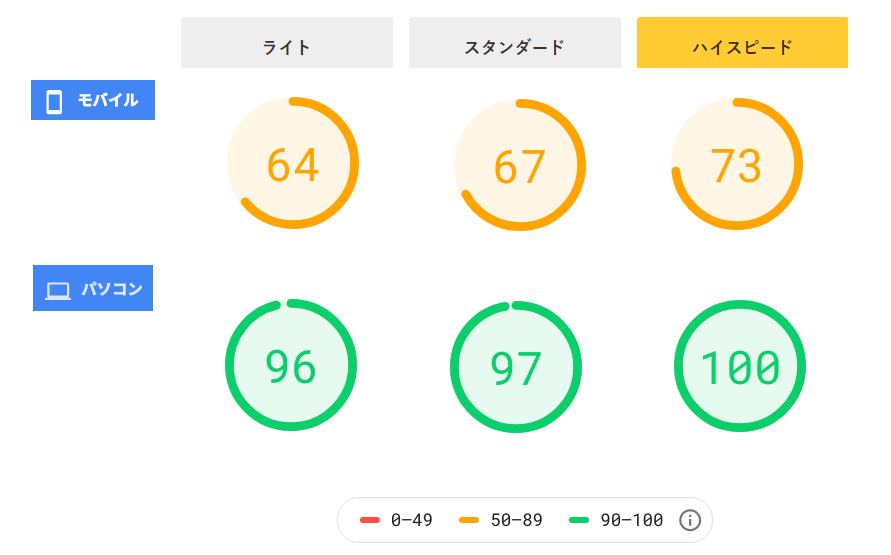The width and height of the screenshot is (891, 555).
Task: Select the ライト plan tab
Action: pos(287,43)
